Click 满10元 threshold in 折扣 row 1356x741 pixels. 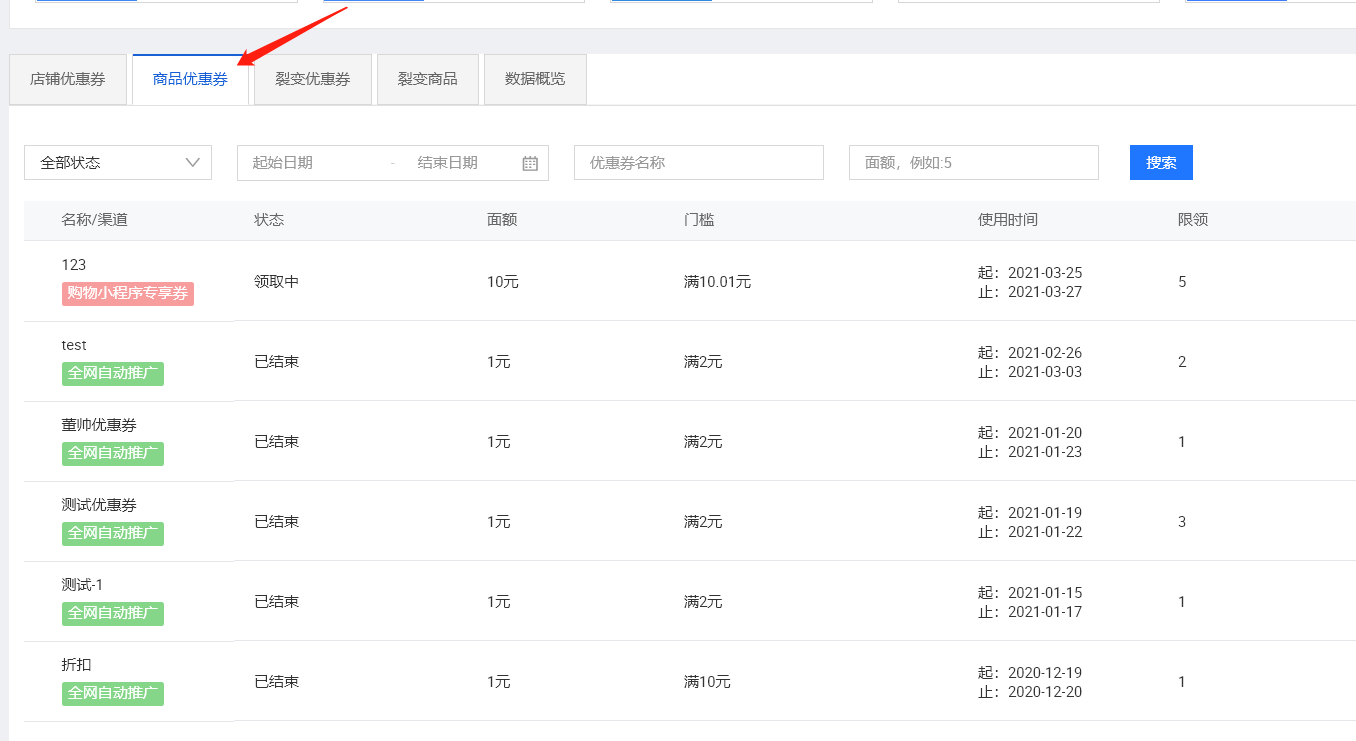click(x=708, y=682)
